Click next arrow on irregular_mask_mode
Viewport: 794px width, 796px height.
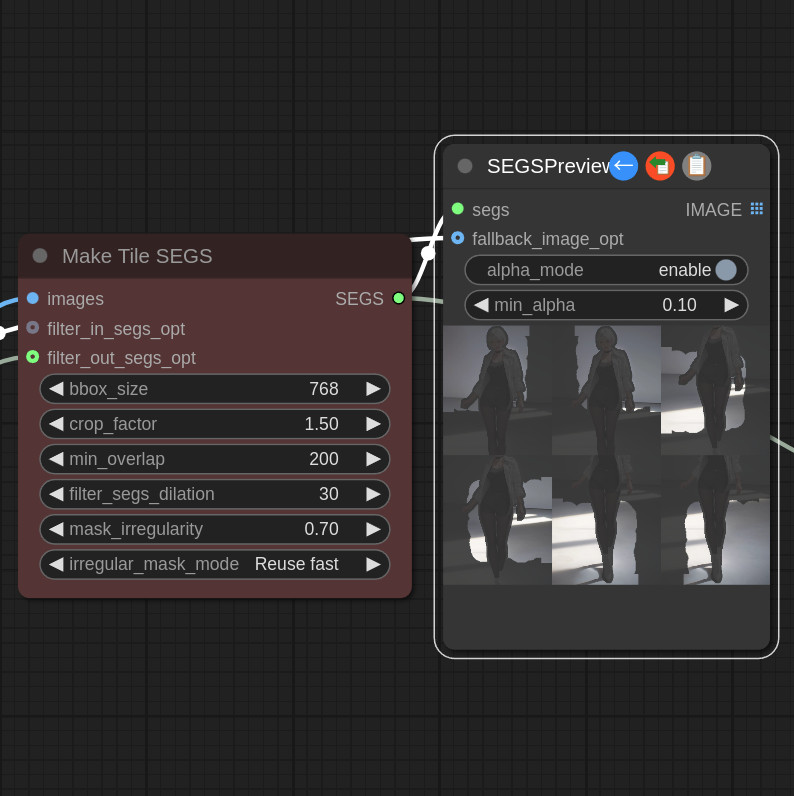pos(373,564)
